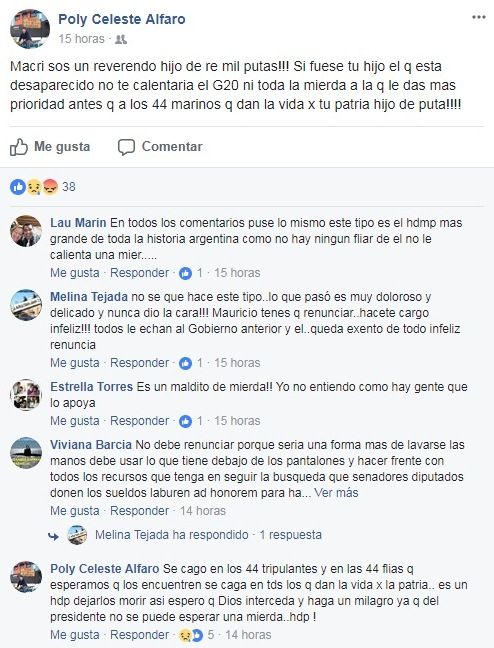Toggle Me gusta on Estrella Torres's comment
494x648 pixels.
[x=75, y=421]
